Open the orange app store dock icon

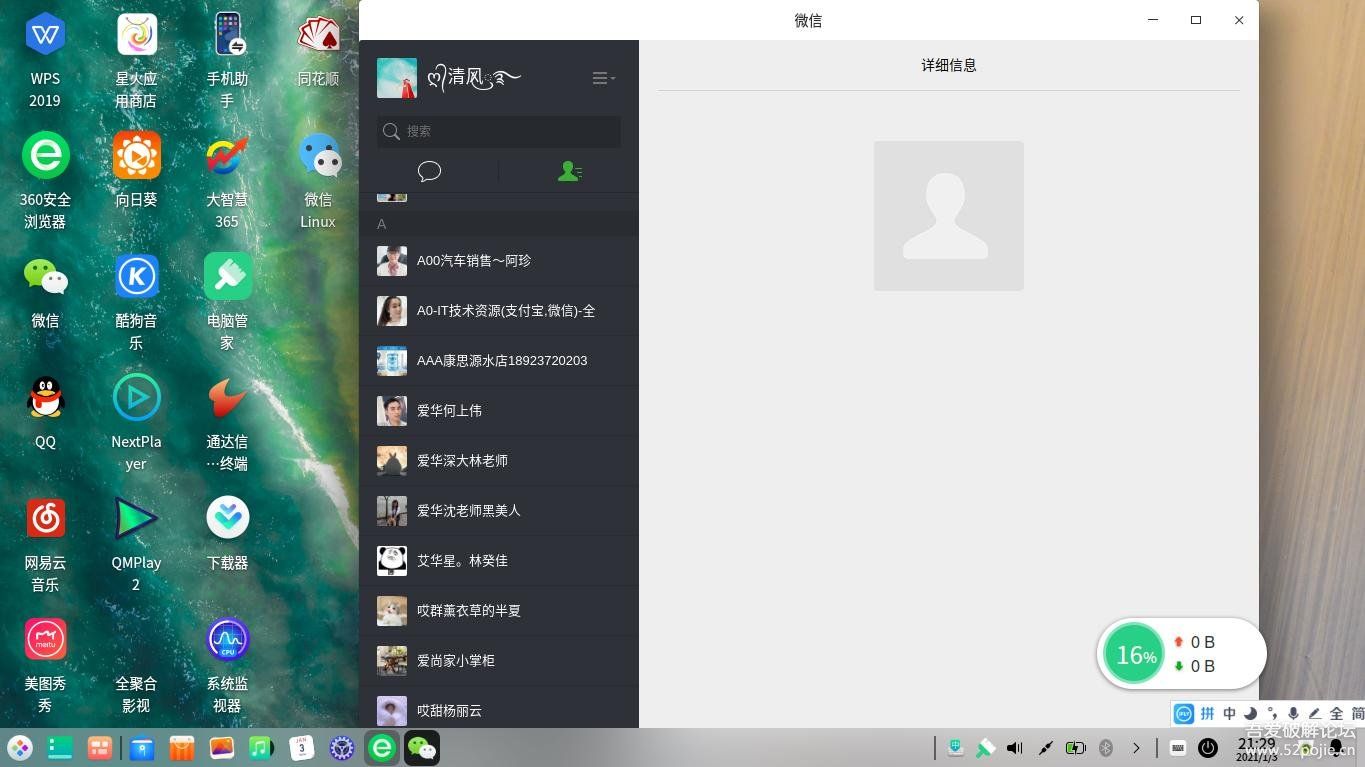(181, 748)
